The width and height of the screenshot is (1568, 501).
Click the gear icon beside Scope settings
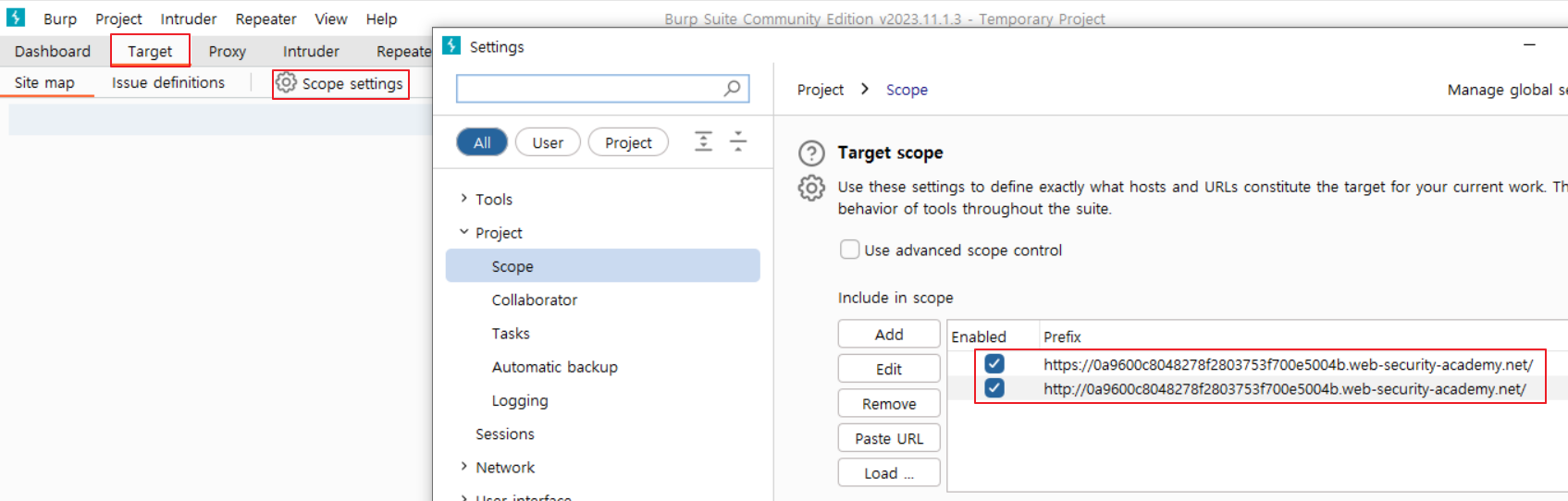click(286, 82)
